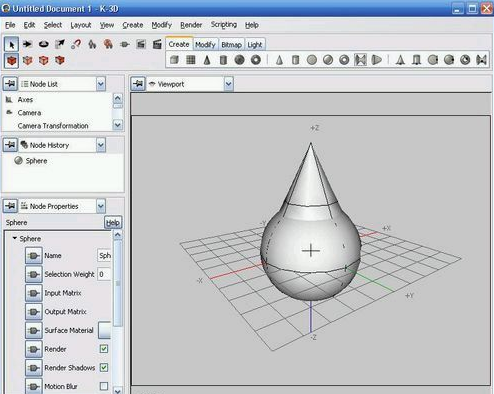Open the Node List panel dropdown
The height and width of the screenshot is (394, 494).
101,84
